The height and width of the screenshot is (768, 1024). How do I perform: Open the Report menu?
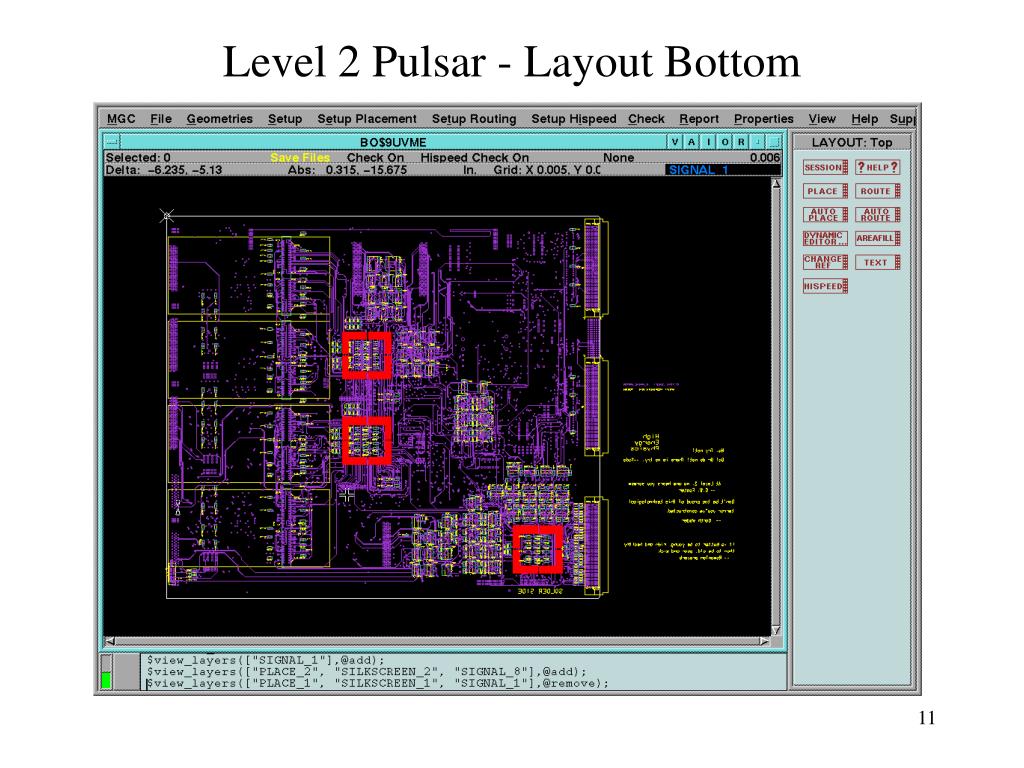pos(699,119)
